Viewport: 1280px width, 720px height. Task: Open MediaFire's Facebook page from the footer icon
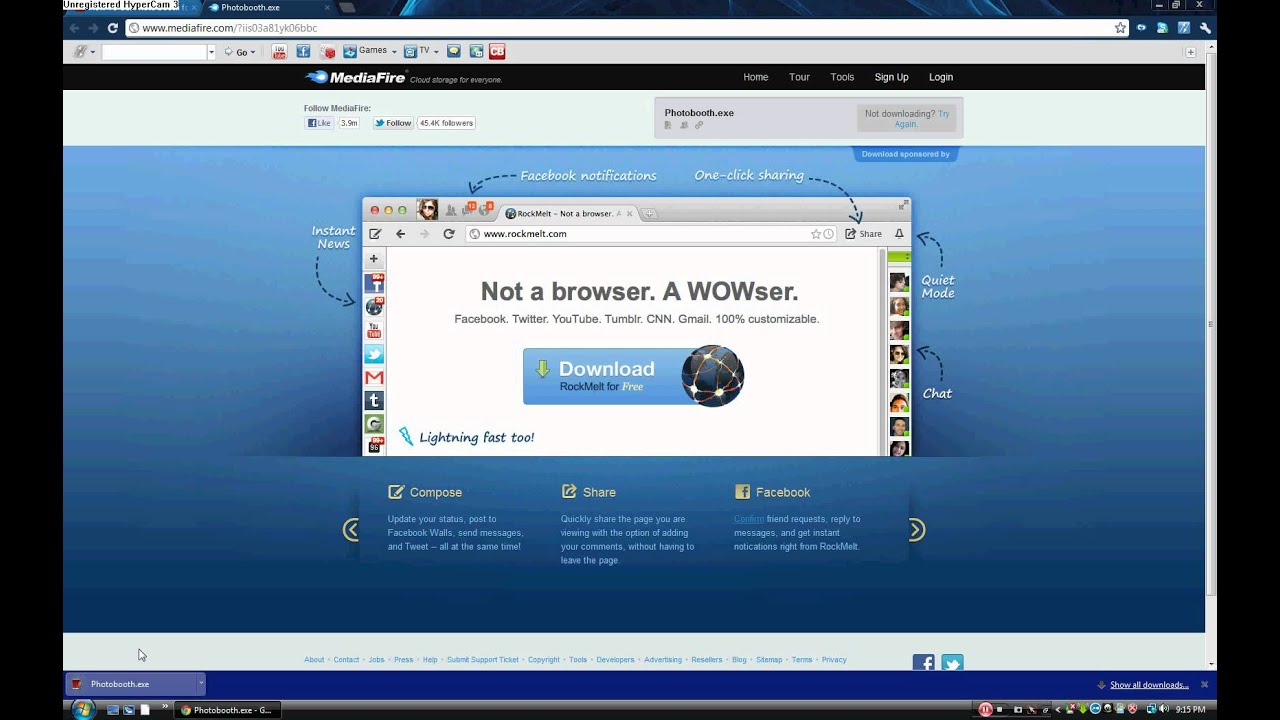(923, 663)
